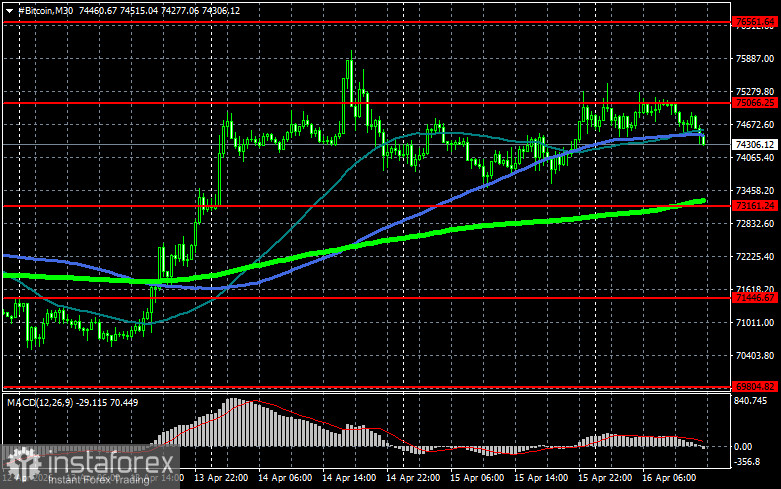Image resolution: width=781 pixels, height=489 pixels.
Task: Select the 14 Apr 14:00 time label
Action: [349, 478]
